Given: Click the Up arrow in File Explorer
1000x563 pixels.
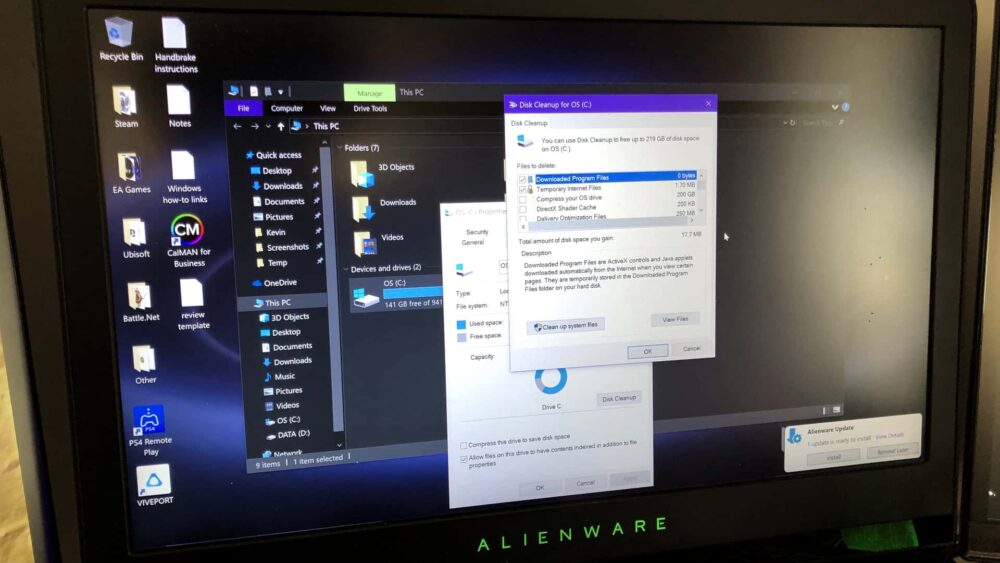Looking at the screenshot, I should (281, 126).
